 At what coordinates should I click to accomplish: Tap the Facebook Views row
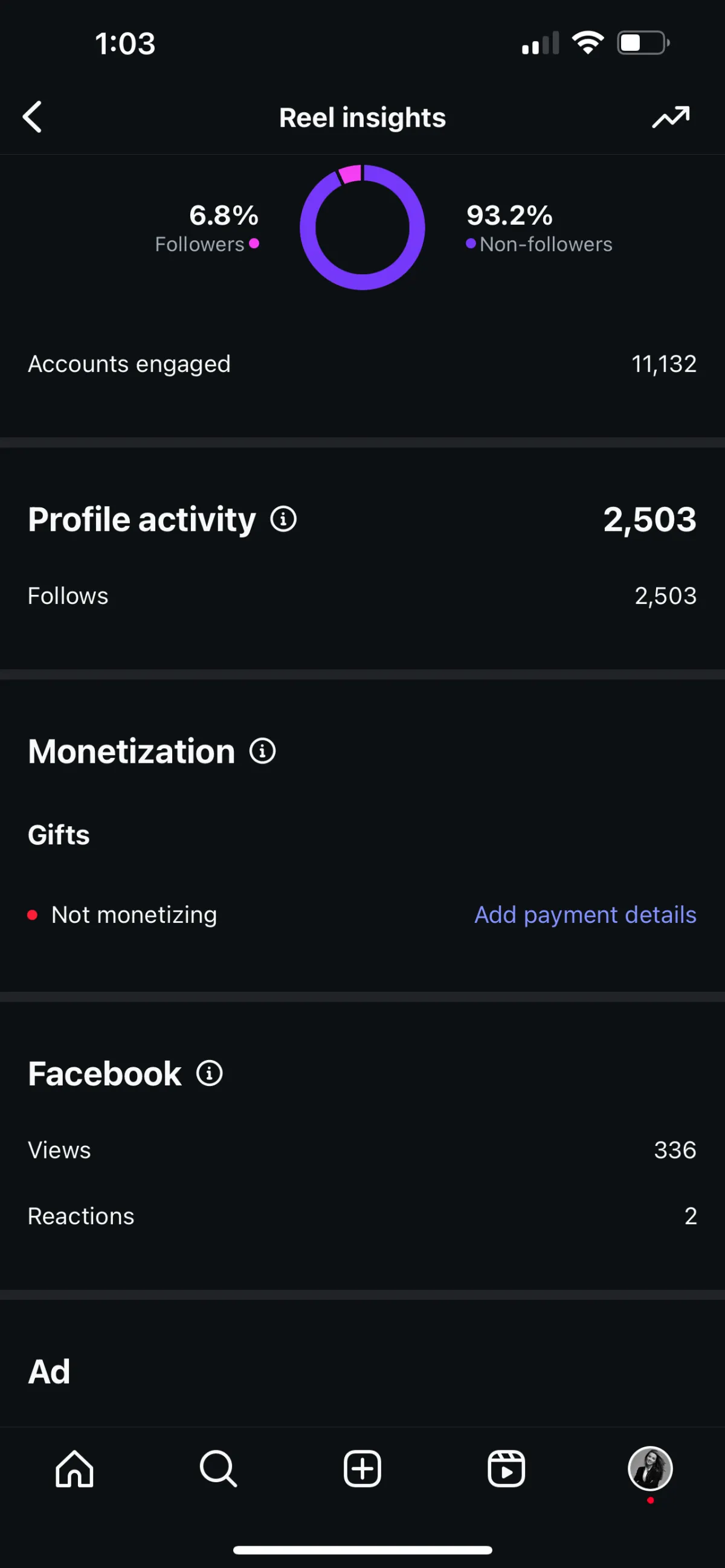[x=362, y=1150]
